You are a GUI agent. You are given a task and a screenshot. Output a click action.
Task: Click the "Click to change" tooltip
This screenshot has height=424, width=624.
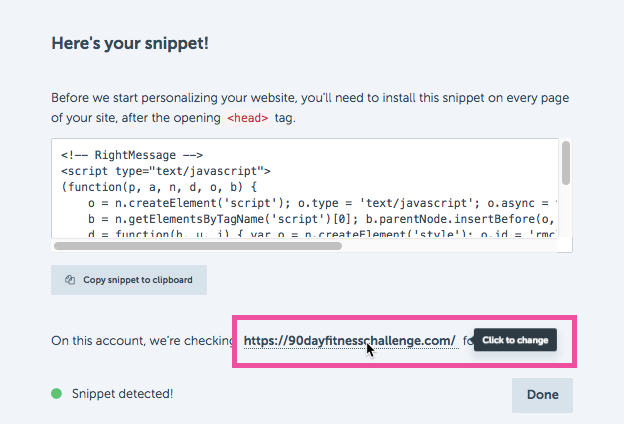515,340
